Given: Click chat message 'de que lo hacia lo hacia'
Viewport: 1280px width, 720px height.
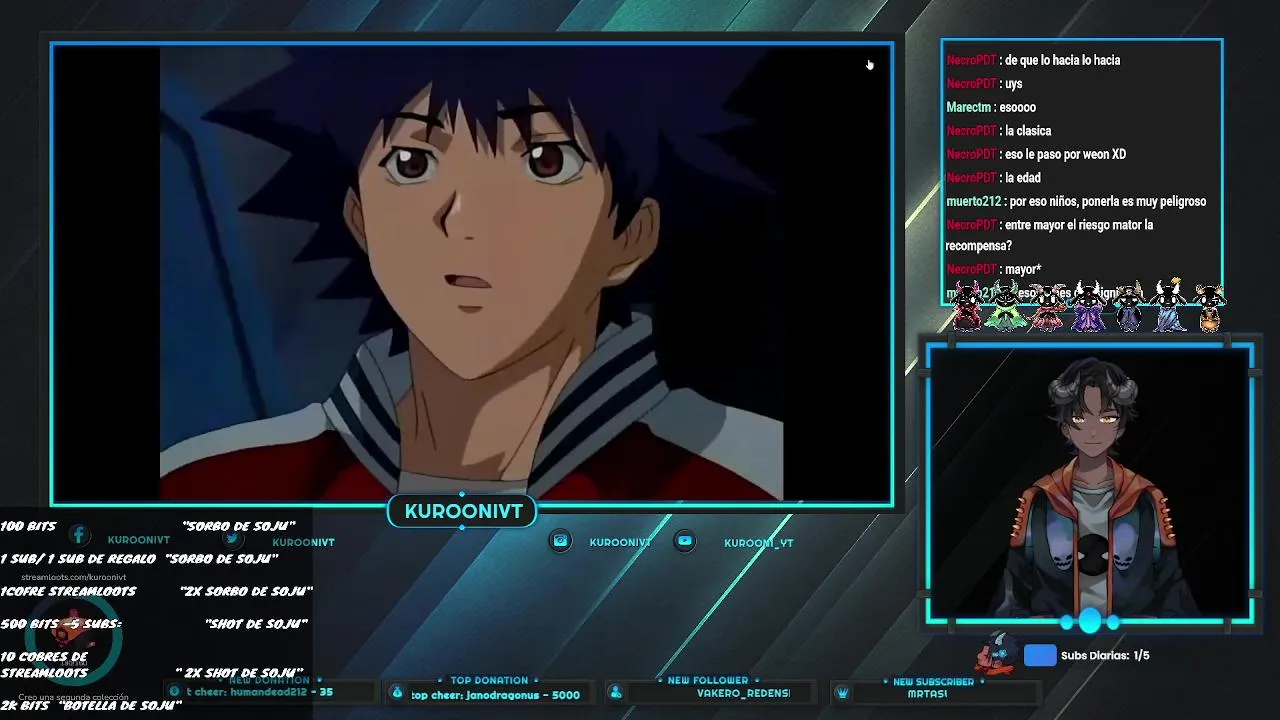Looking at the screenshot, I should click(1033, 60).
